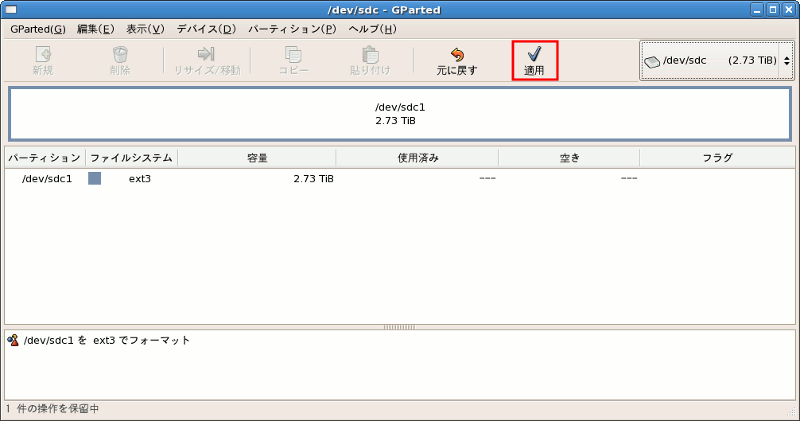
Task: Open the 編集(E) Edit menu
Action: click(96, 28)
